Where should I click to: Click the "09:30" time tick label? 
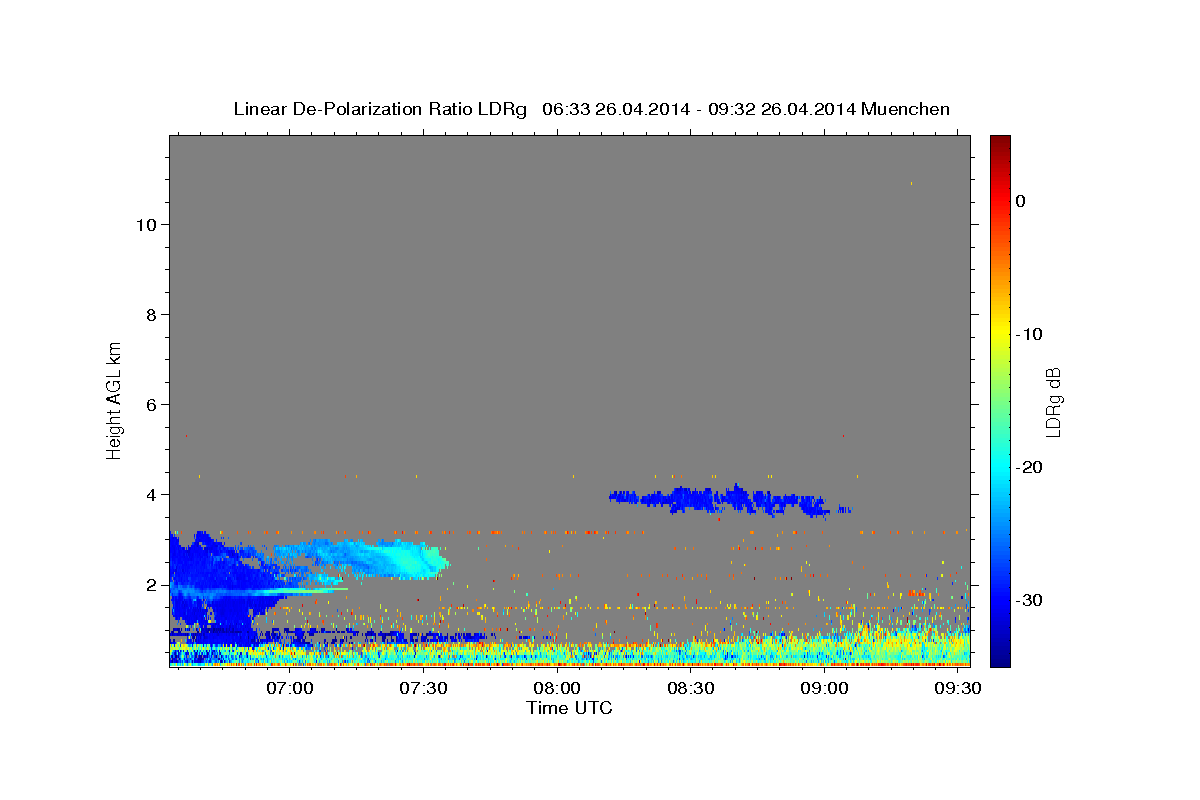pos(957,689)
